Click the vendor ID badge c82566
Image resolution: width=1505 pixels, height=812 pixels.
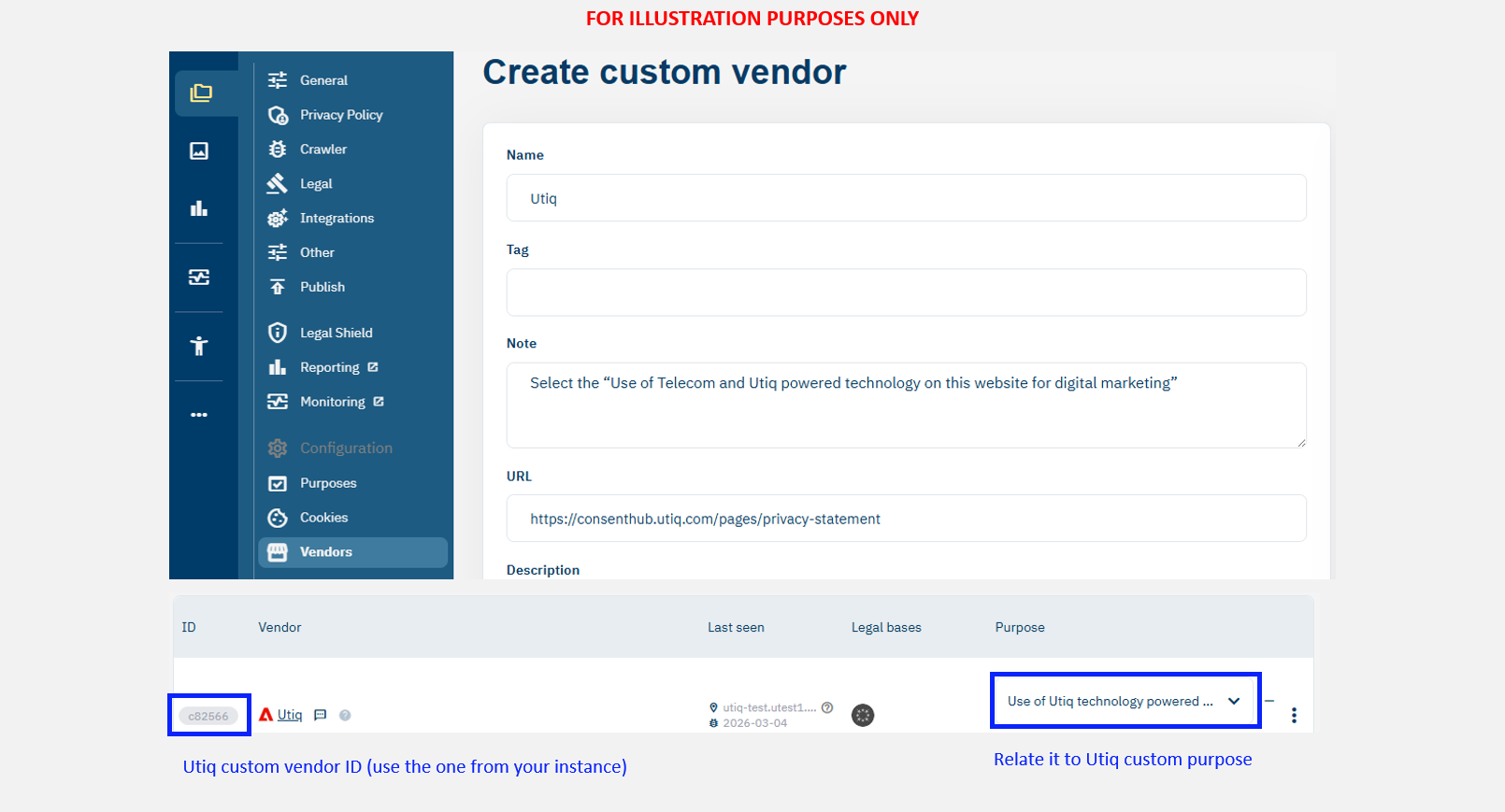[208, 716]
